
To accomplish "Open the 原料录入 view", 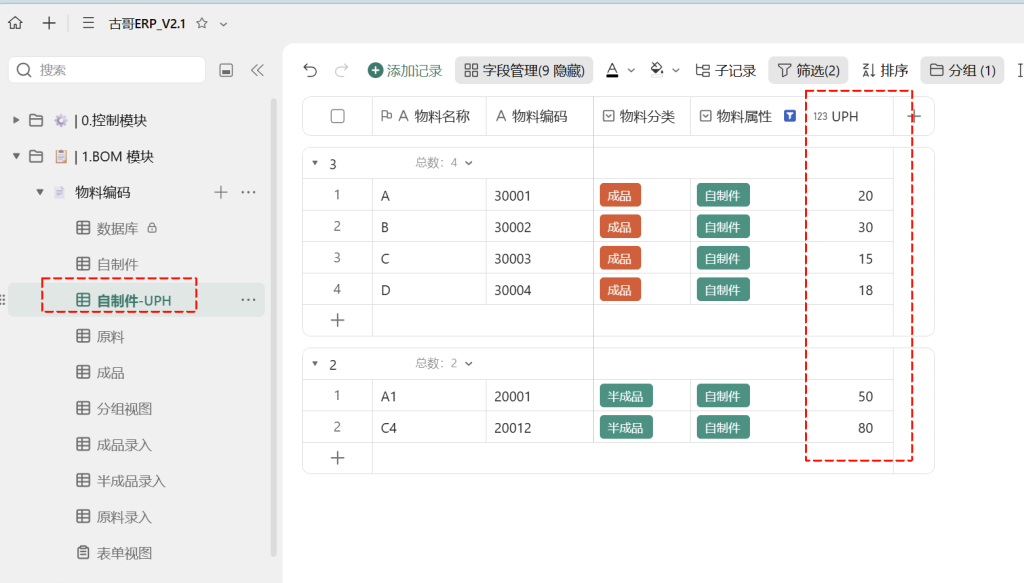I will [124, 517].
